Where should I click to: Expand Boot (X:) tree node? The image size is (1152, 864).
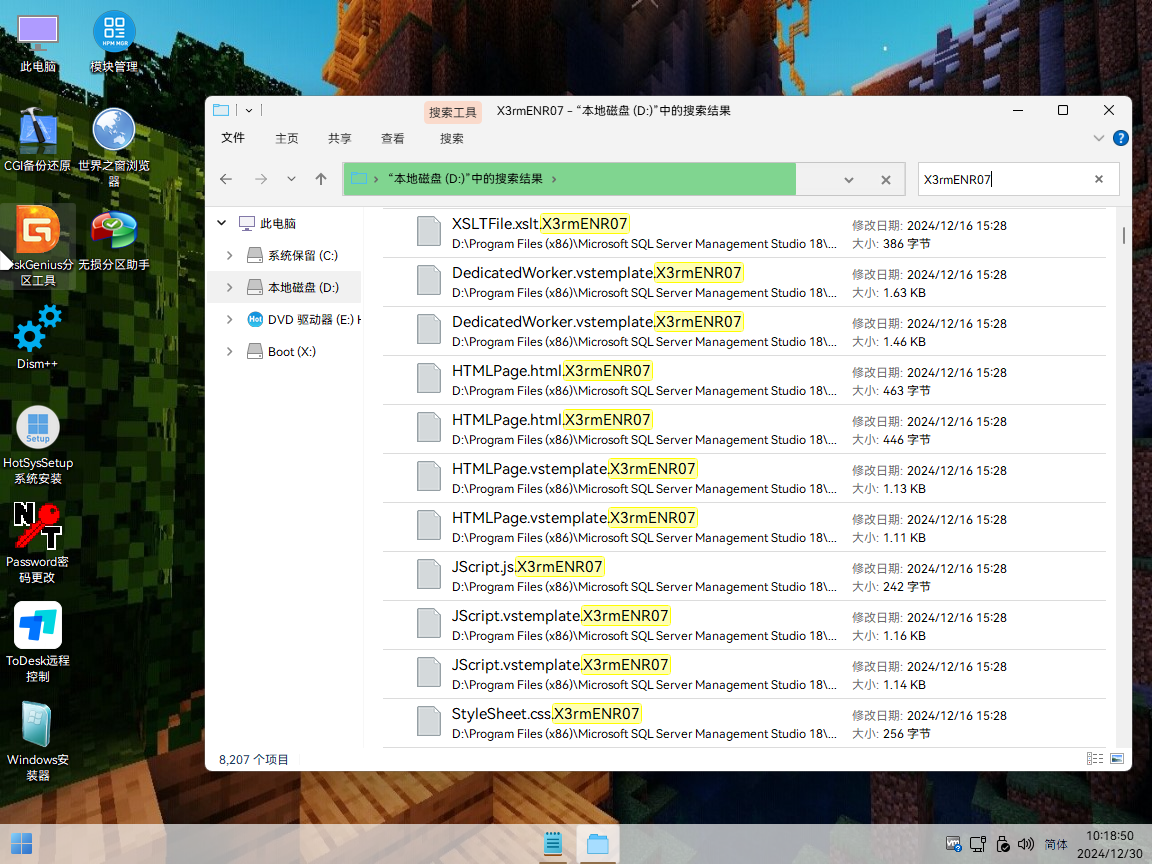click(x=230, y=352)
